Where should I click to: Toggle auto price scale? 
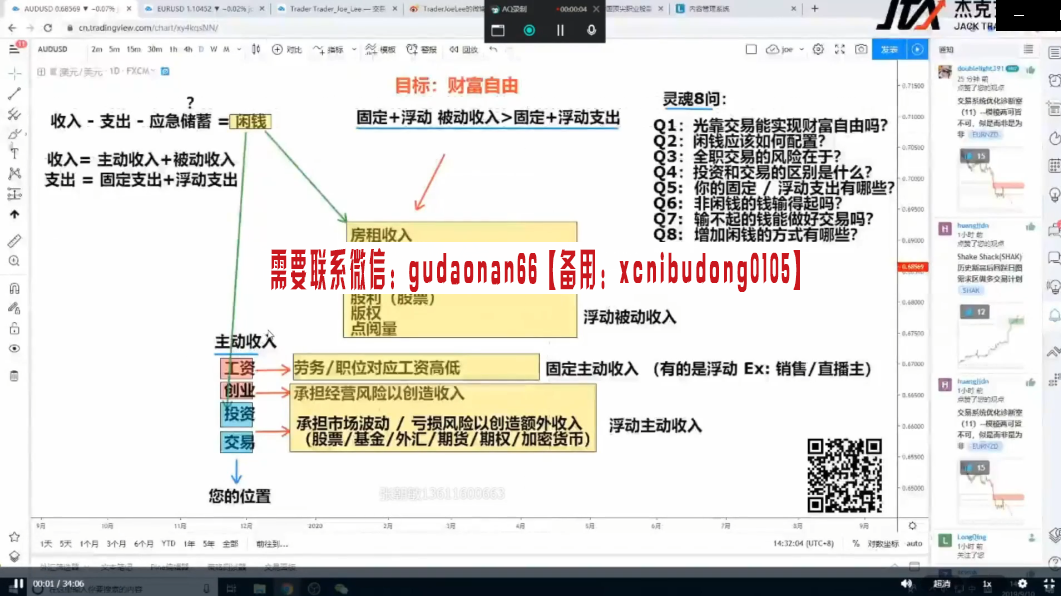tap(914, 544)
